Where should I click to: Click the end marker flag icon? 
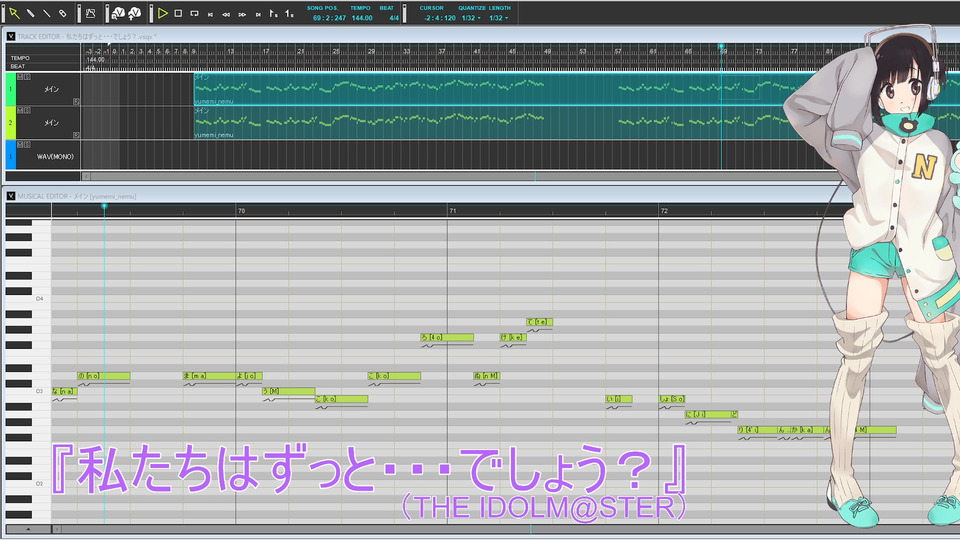[x=289, y=13]
